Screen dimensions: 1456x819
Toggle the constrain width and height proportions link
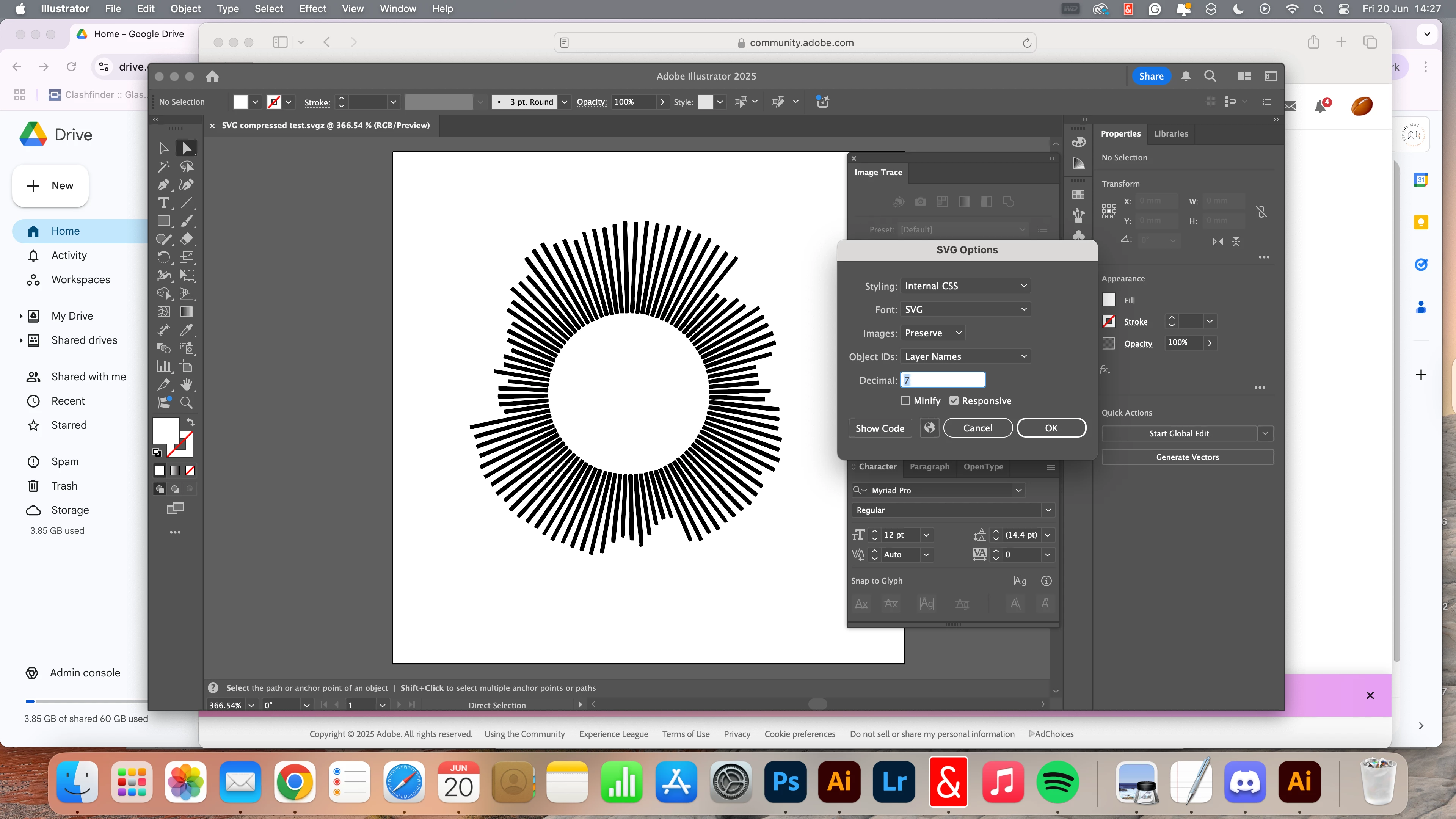(1261, 212)
